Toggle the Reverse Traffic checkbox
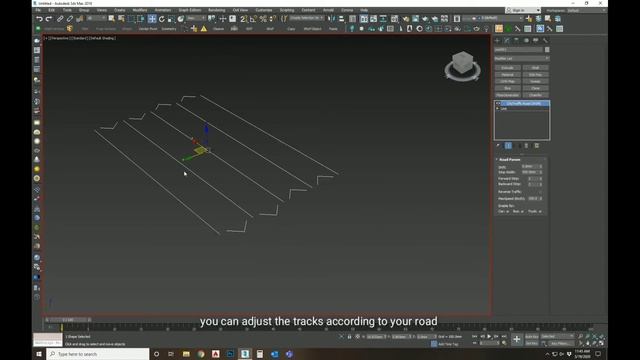Screen dimensions: 640x360 [x=541, y=191]
